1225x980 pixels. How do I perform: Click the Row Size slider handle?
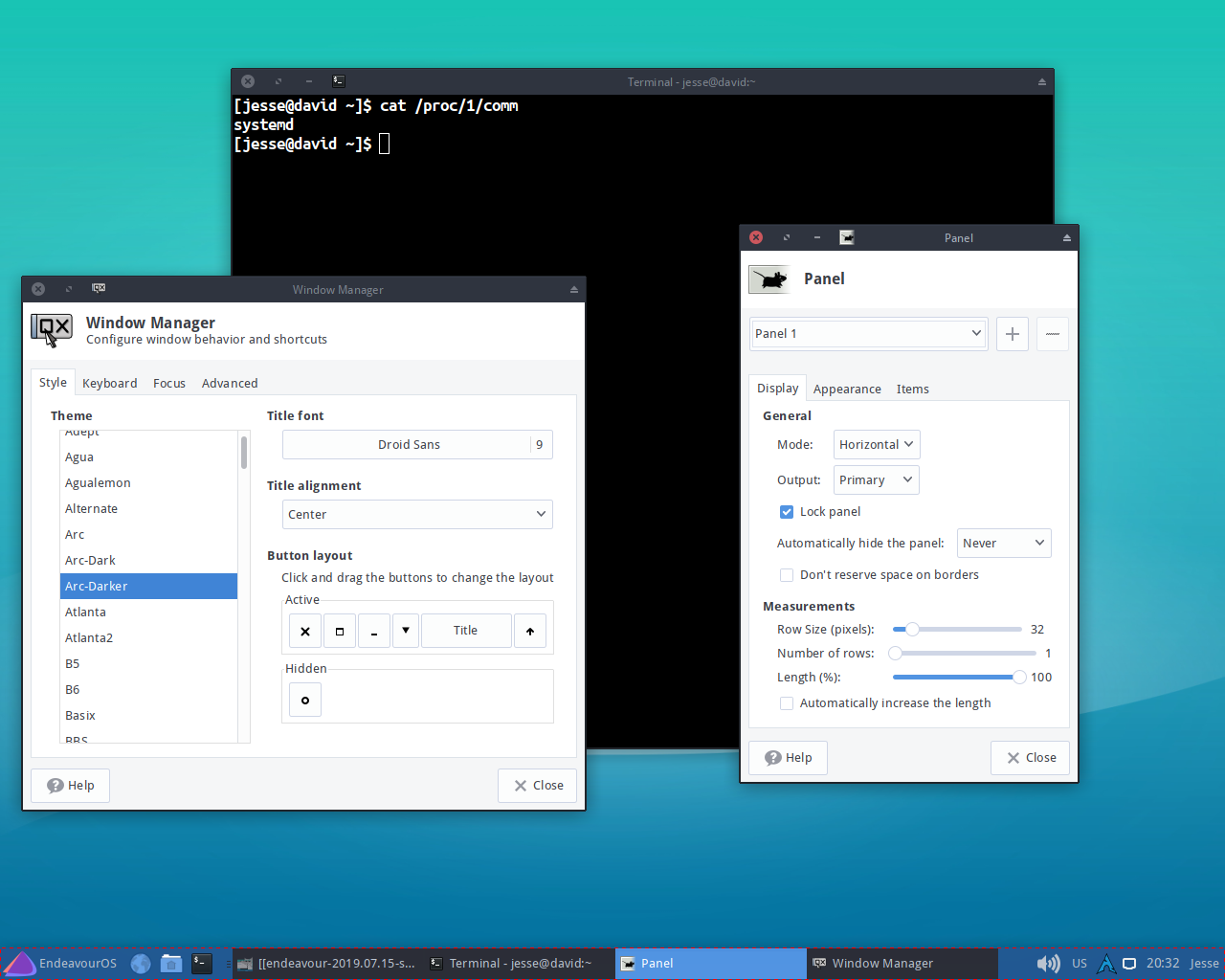click(912, 630)
